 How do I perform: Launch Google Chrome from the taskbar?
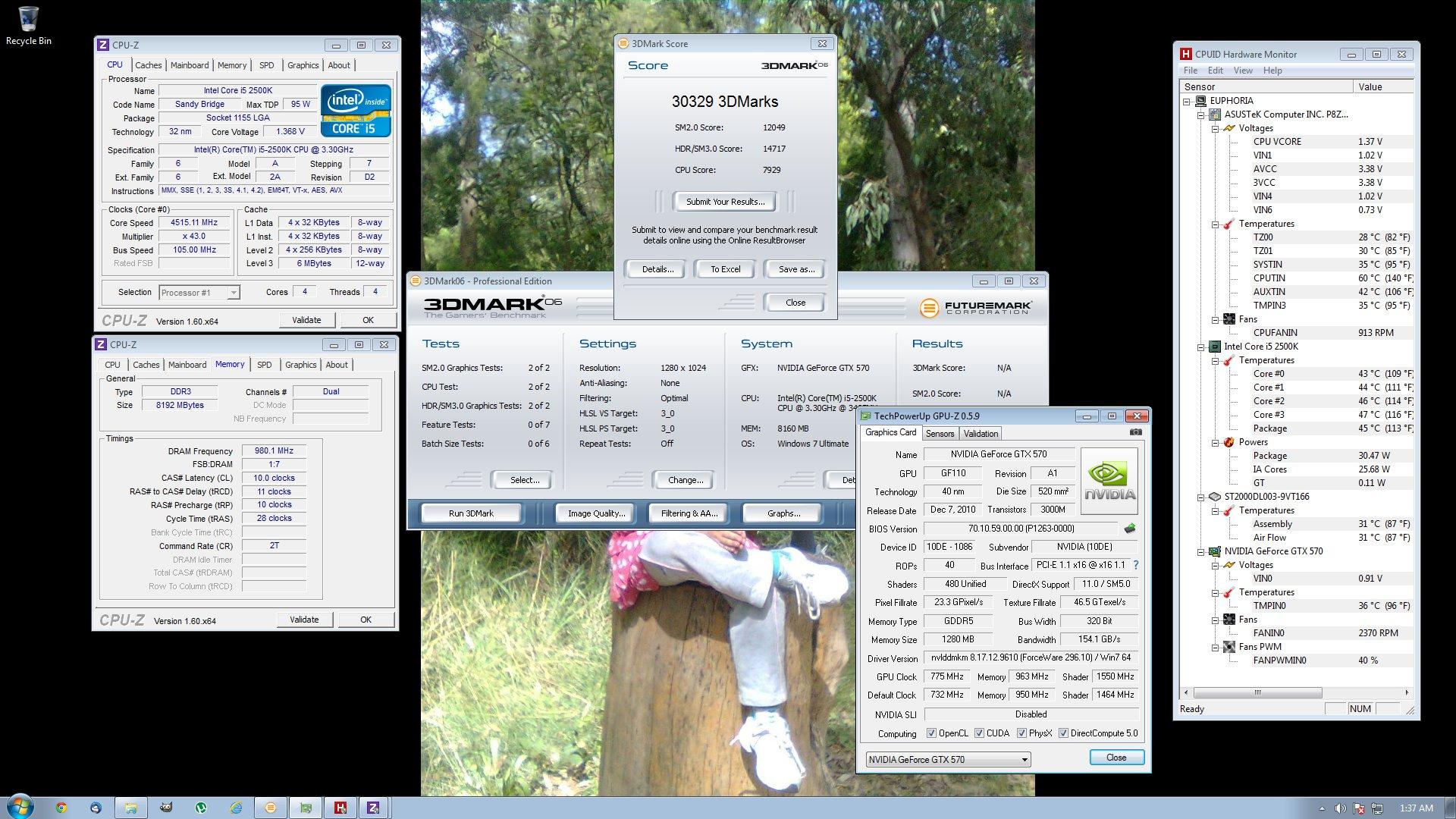[61, 808]
